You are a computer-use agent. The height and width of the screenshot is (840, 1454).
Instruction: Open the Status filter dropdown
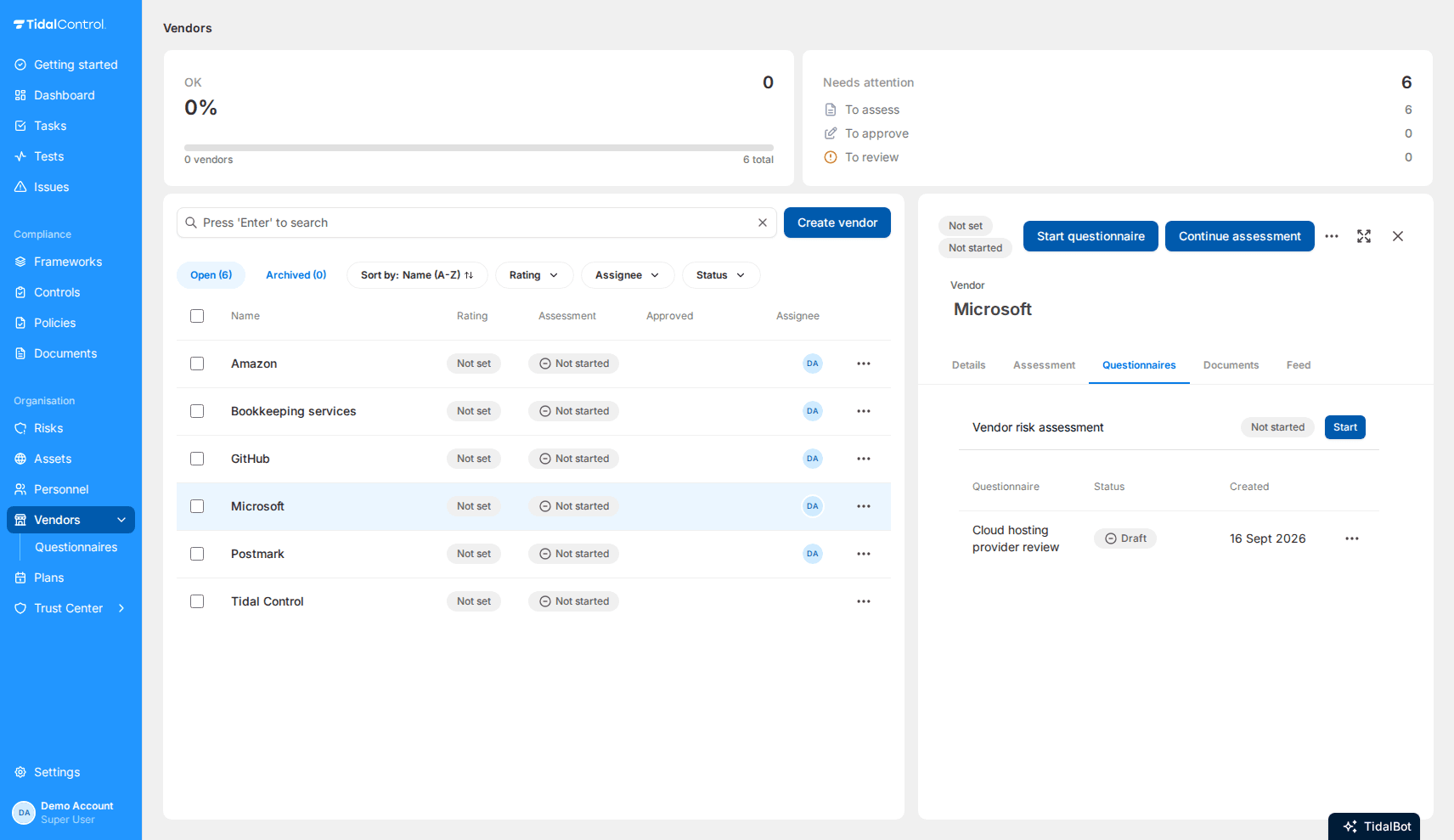point(721,275)
